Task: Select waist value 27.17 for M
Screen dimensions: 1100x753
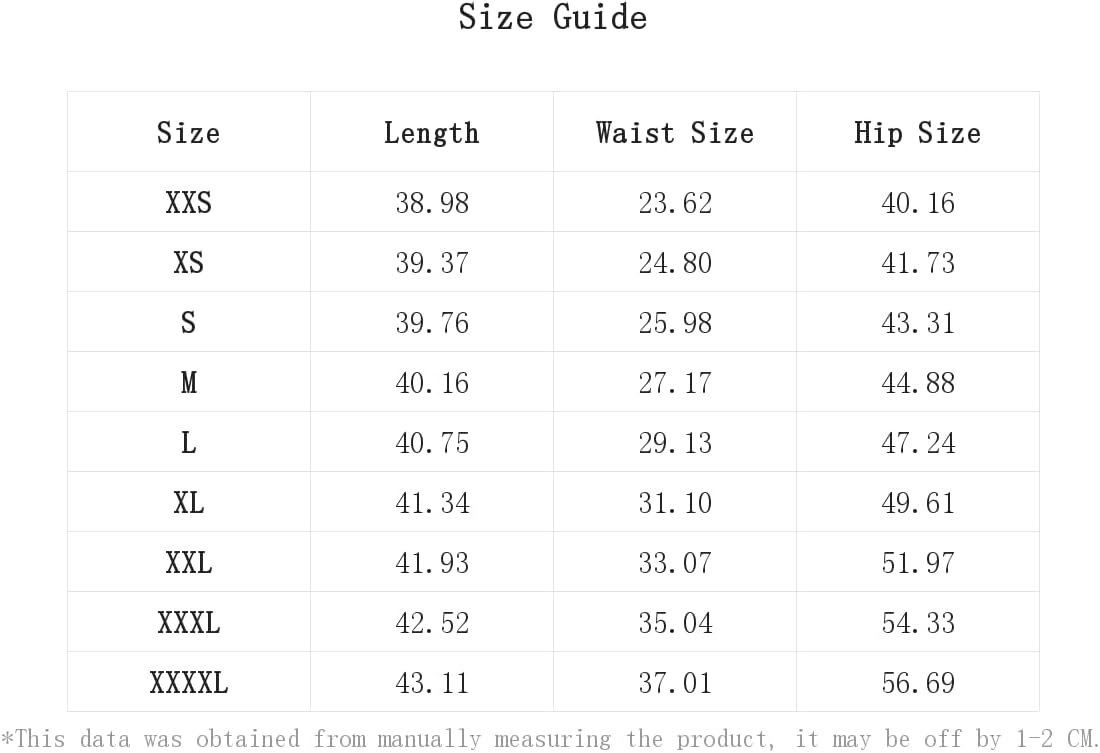Action: [675, 382]
